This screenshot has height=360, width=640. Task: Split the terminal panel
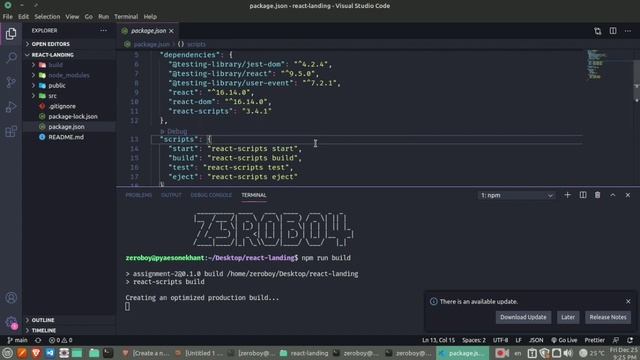(583, 195)
